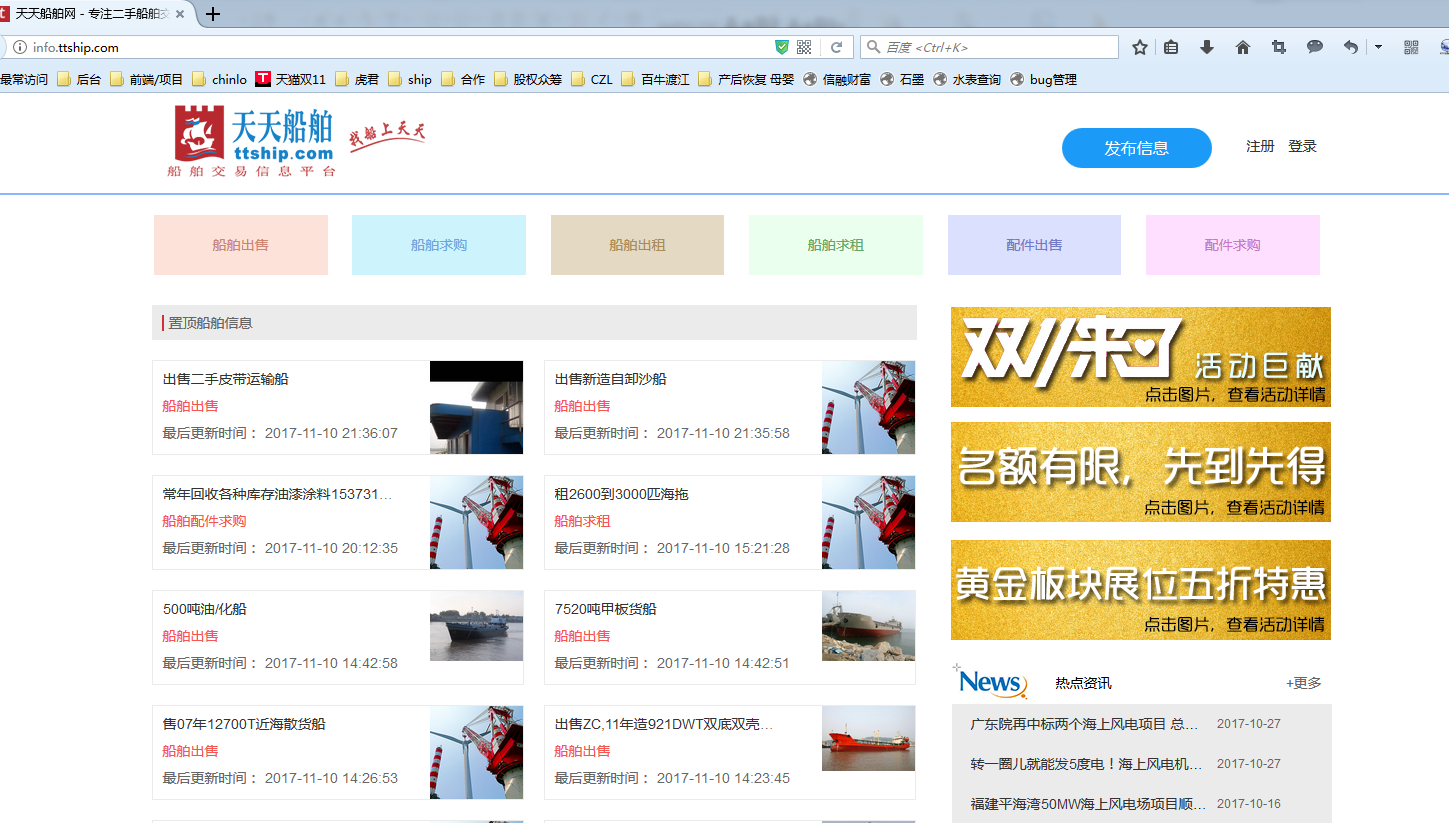The height and width of the screenshot is (823, 1449).
Task: Open news 广东院再中标两个海上风电项目
Action: pyautogui.click(x=1084, y=724)
